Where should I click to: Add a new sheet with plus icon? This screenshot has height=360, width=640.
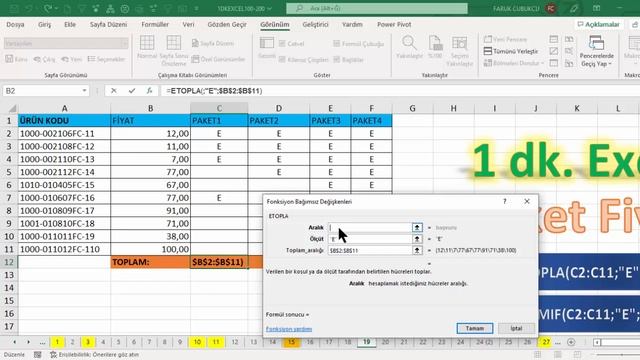pos(571,342)
